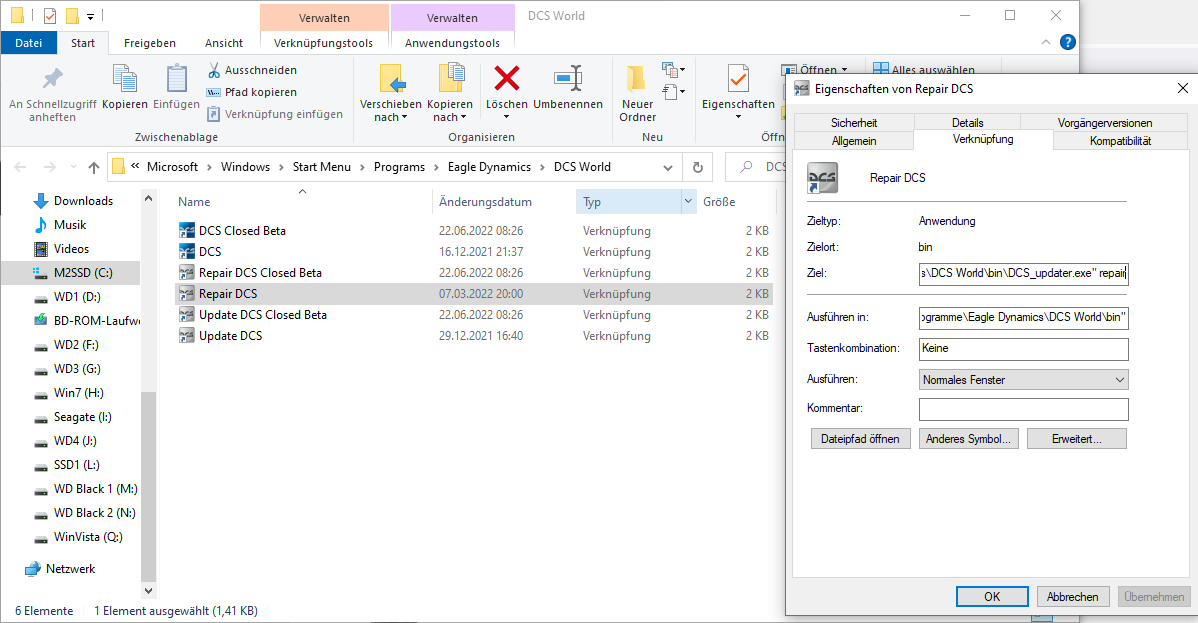This screenshot has width=1198, height=623.
Task: Click Eagle Dynamics in the breadcrumb path
Action: 489,167
